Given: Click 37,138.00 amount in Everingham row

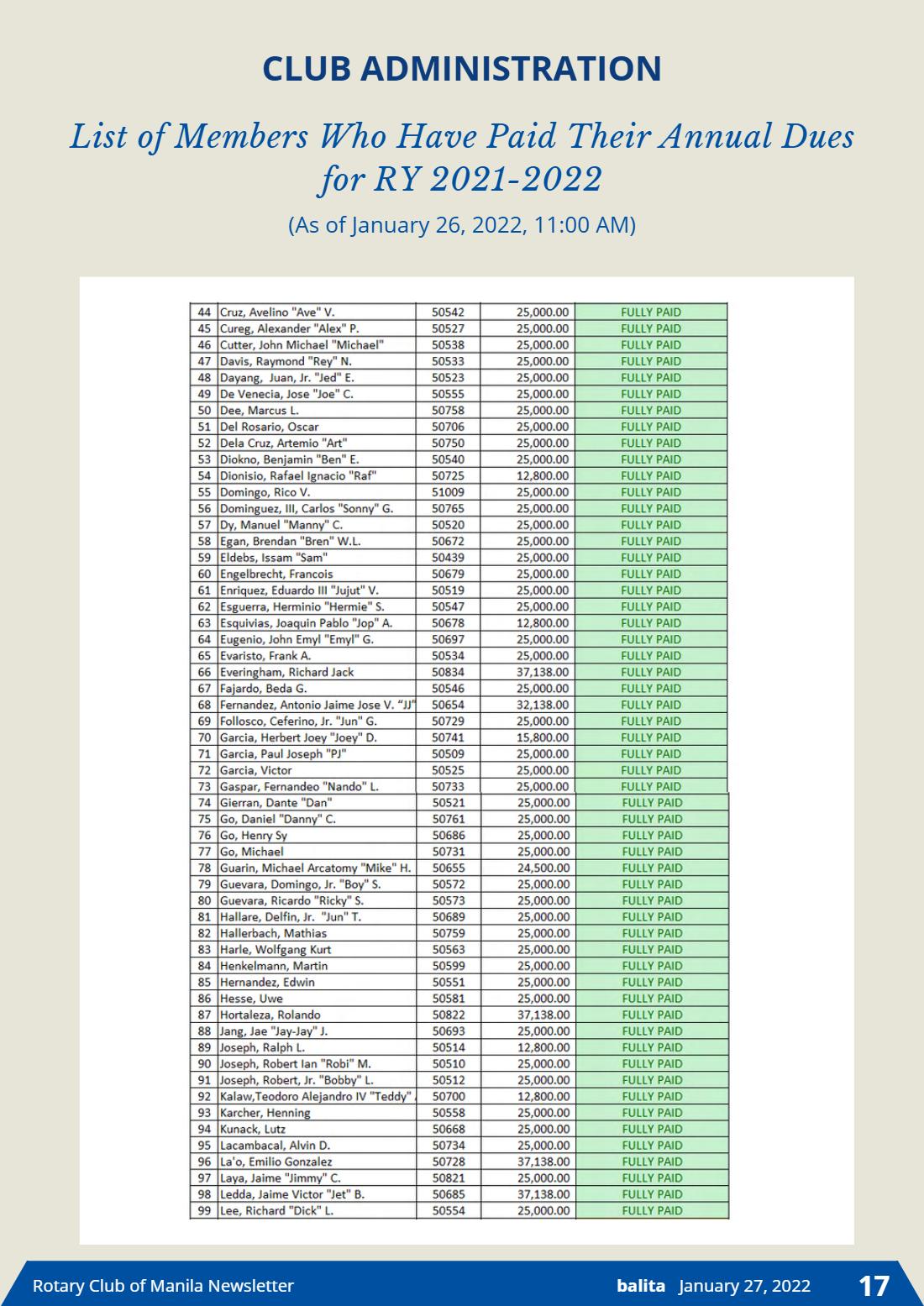Looking at the screenshot, I should (543, 672).
